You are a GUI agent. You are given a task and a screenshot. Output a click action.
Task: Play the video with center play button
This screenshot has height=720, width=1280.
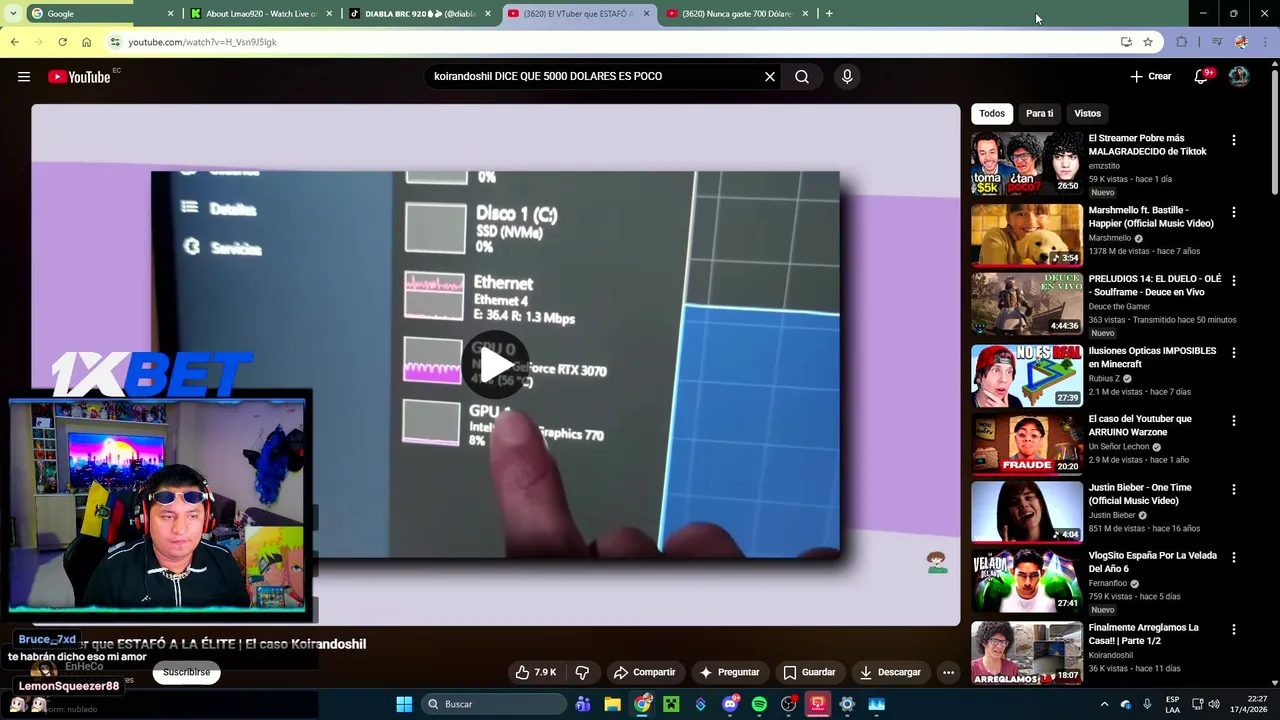pos(495,364)
